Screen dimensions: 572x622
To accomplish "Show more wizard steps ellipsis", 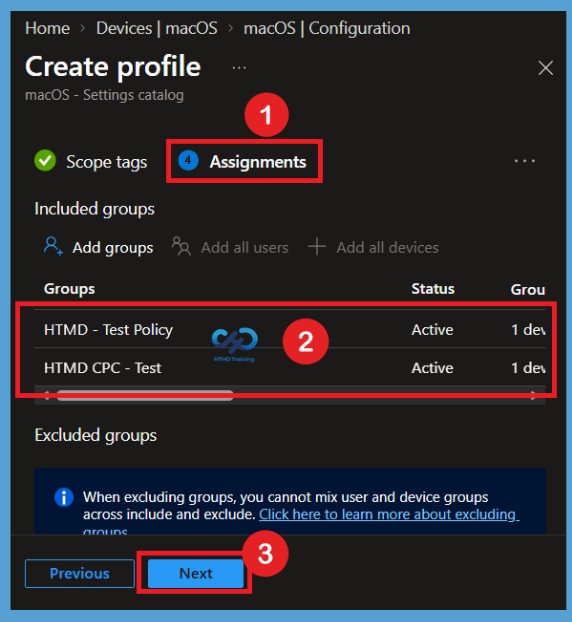I will coord(525,161).
